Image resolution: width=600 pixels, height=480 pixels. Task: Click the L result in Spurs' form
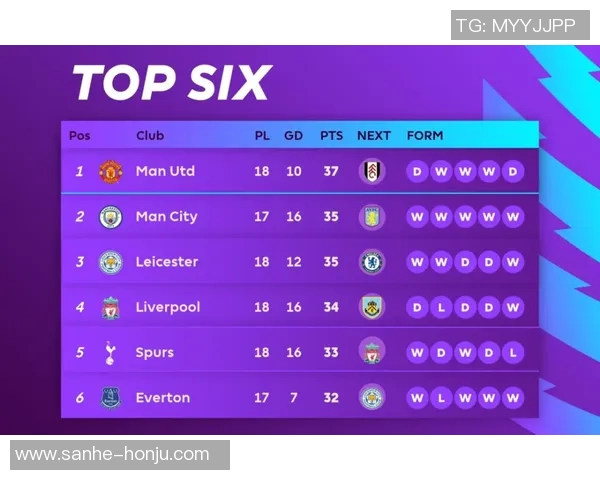(513, 352)
